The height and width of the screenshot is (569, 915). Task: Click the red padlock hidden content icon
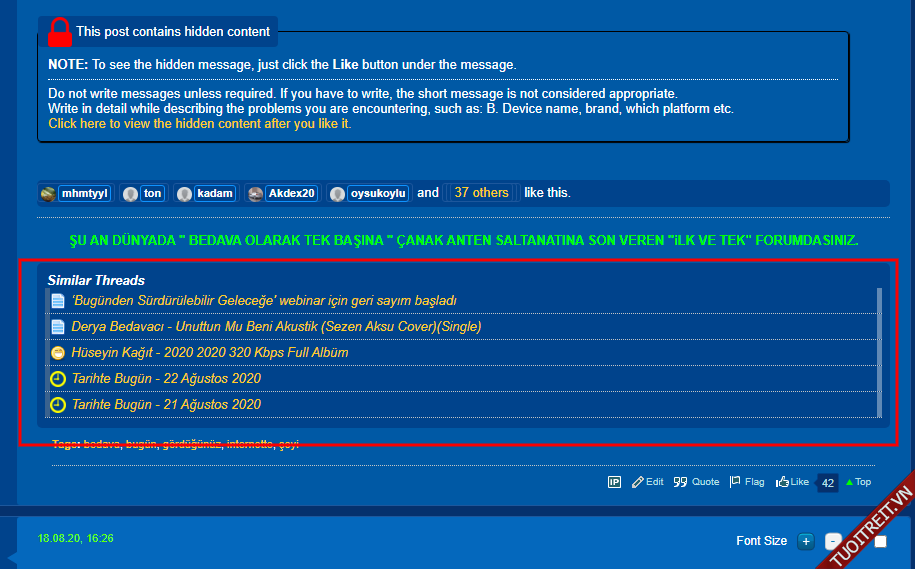pyautogui.click(x=60, y=32)
